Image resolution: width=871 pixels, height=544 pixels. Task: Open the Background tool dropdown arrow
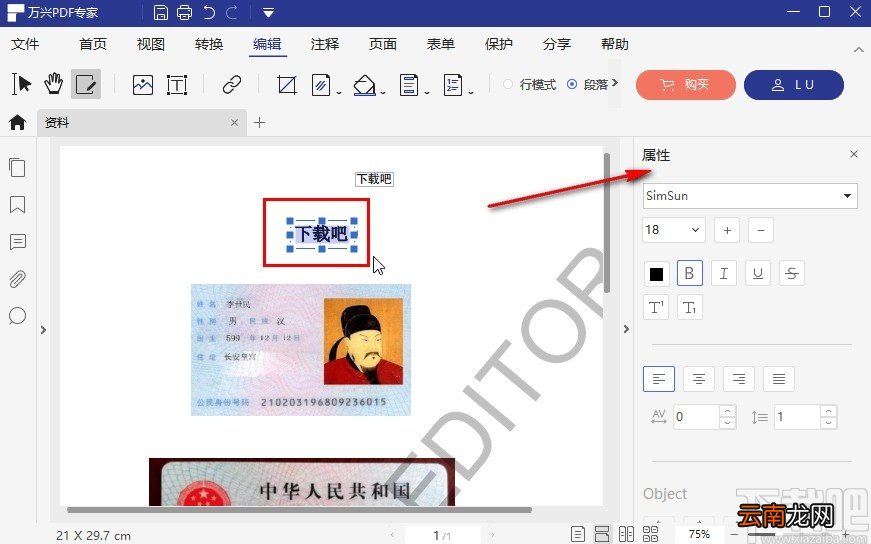click(x=383, y=92)
